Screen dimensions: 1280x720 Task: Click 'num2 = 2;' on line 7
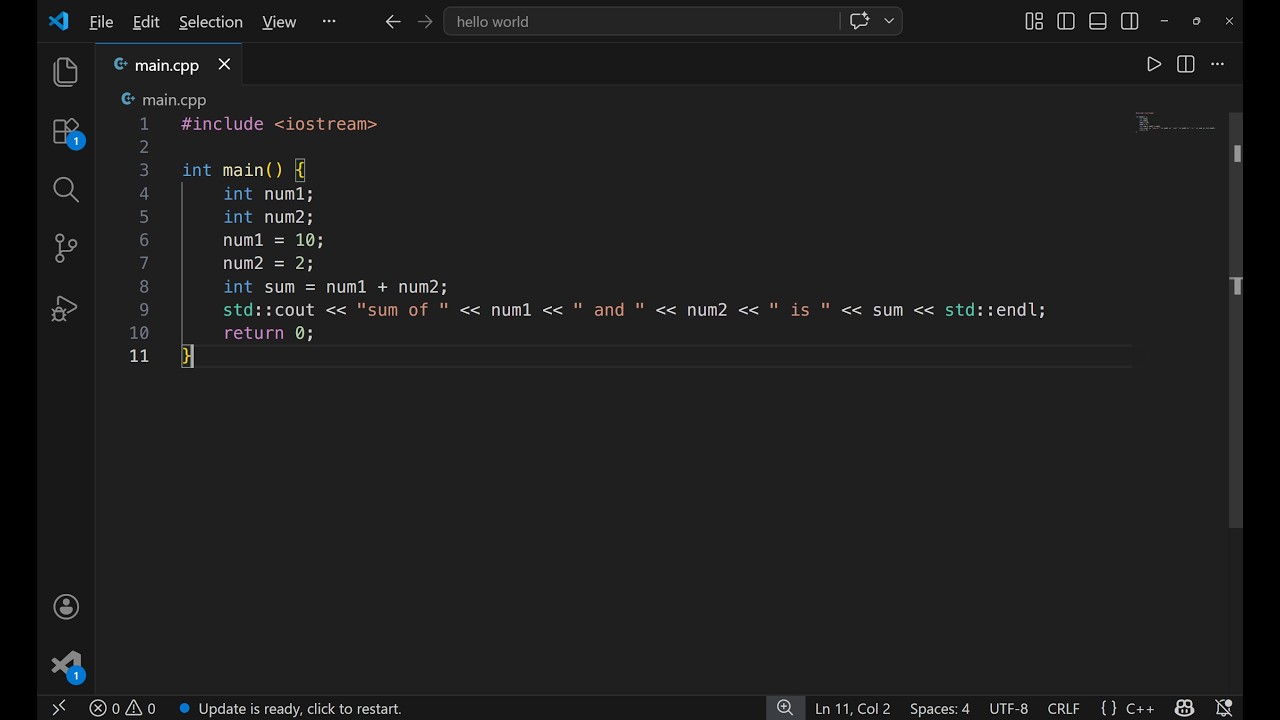[268, 263]
